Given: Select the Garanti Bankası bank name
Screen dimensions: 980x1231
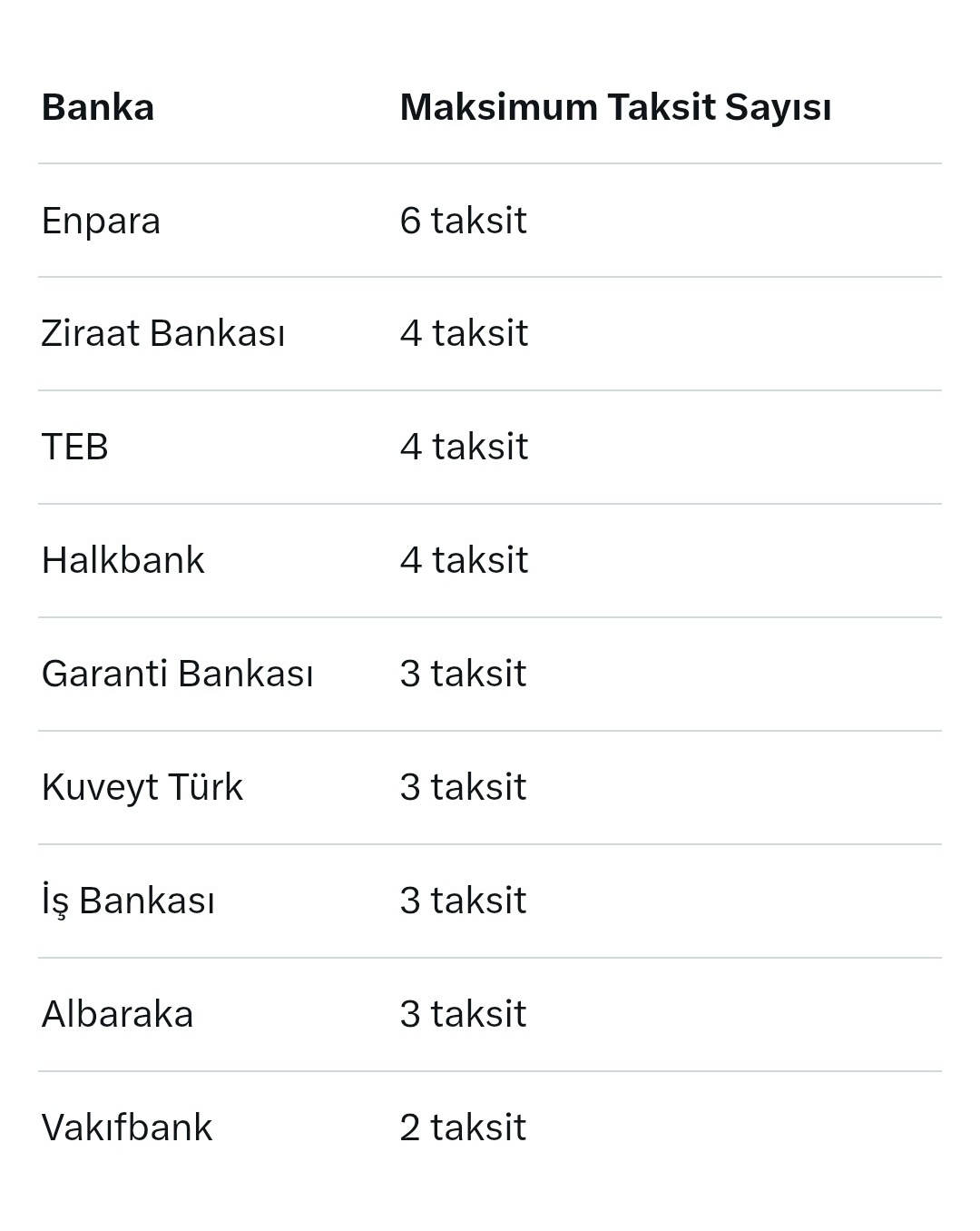Looking at the screenshot, I should click(x=178, y=675).
